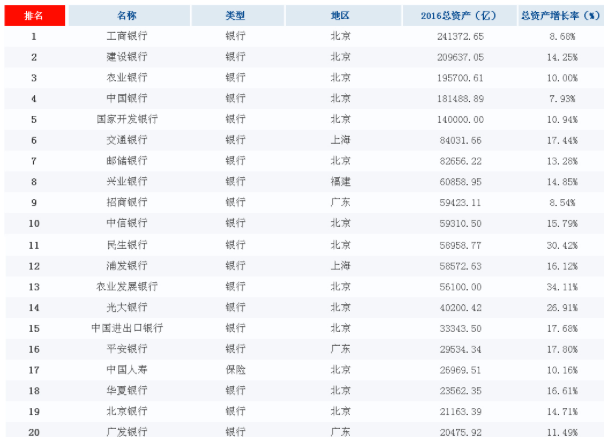Click the 广东 region cell for 平安银行
This screenshot has width=616, height=447.
coord(340,349)
